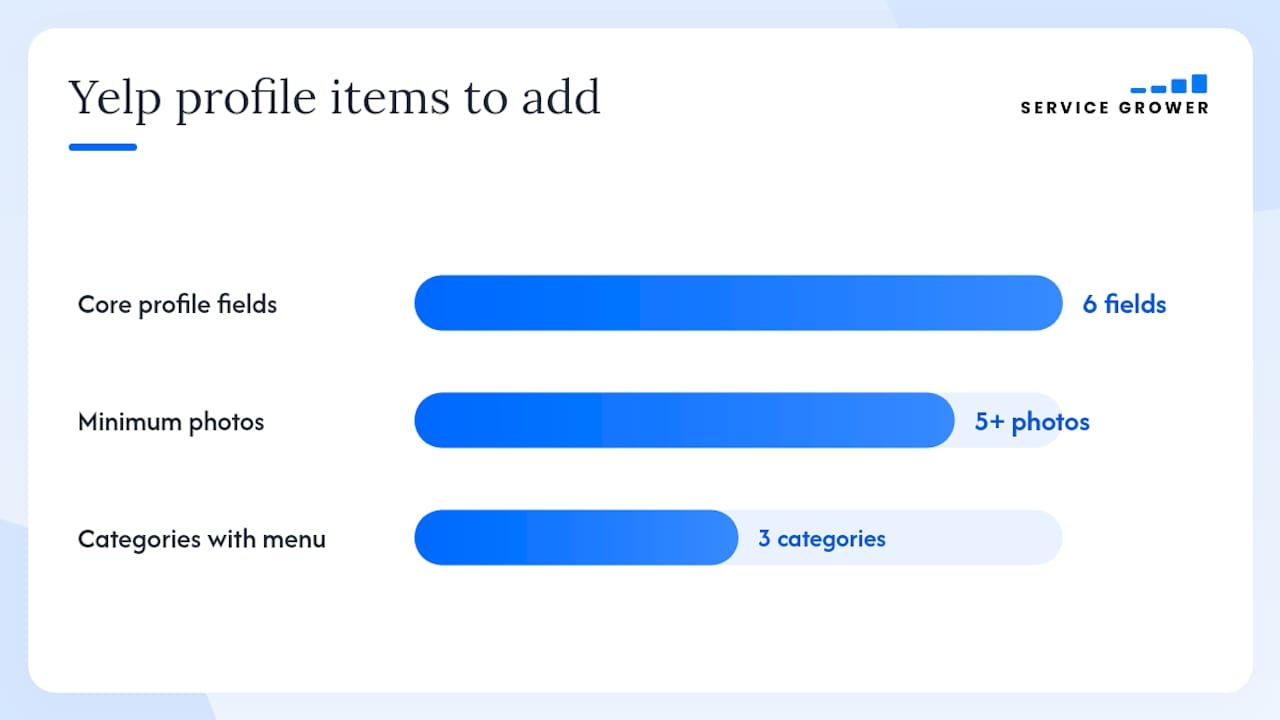The height and width of the screenshot is (720, 1280).
Task: Click the Categories filled blue bar
Action: click(576, 538)
